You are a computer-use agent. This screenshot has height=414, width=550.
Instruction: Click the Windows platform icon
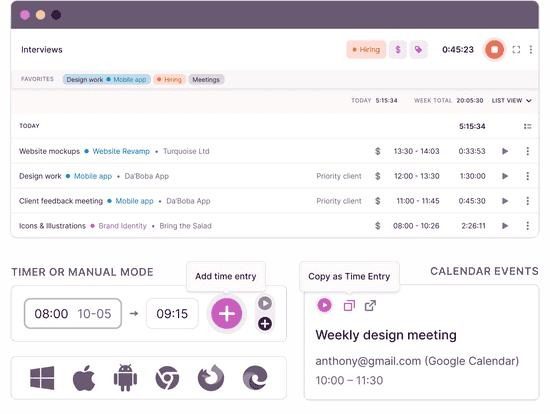click(42, 378)
